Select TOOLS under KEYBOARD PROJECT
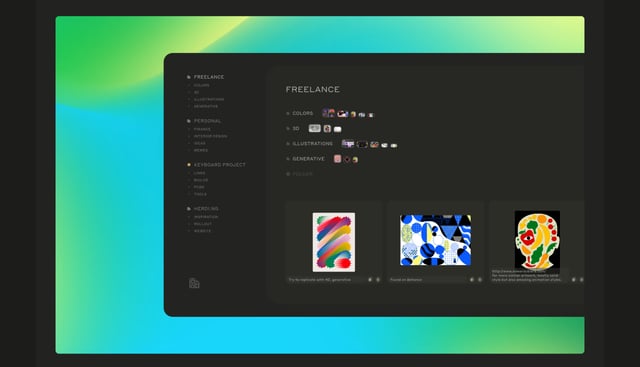The image size is (640, 367). 200,194
